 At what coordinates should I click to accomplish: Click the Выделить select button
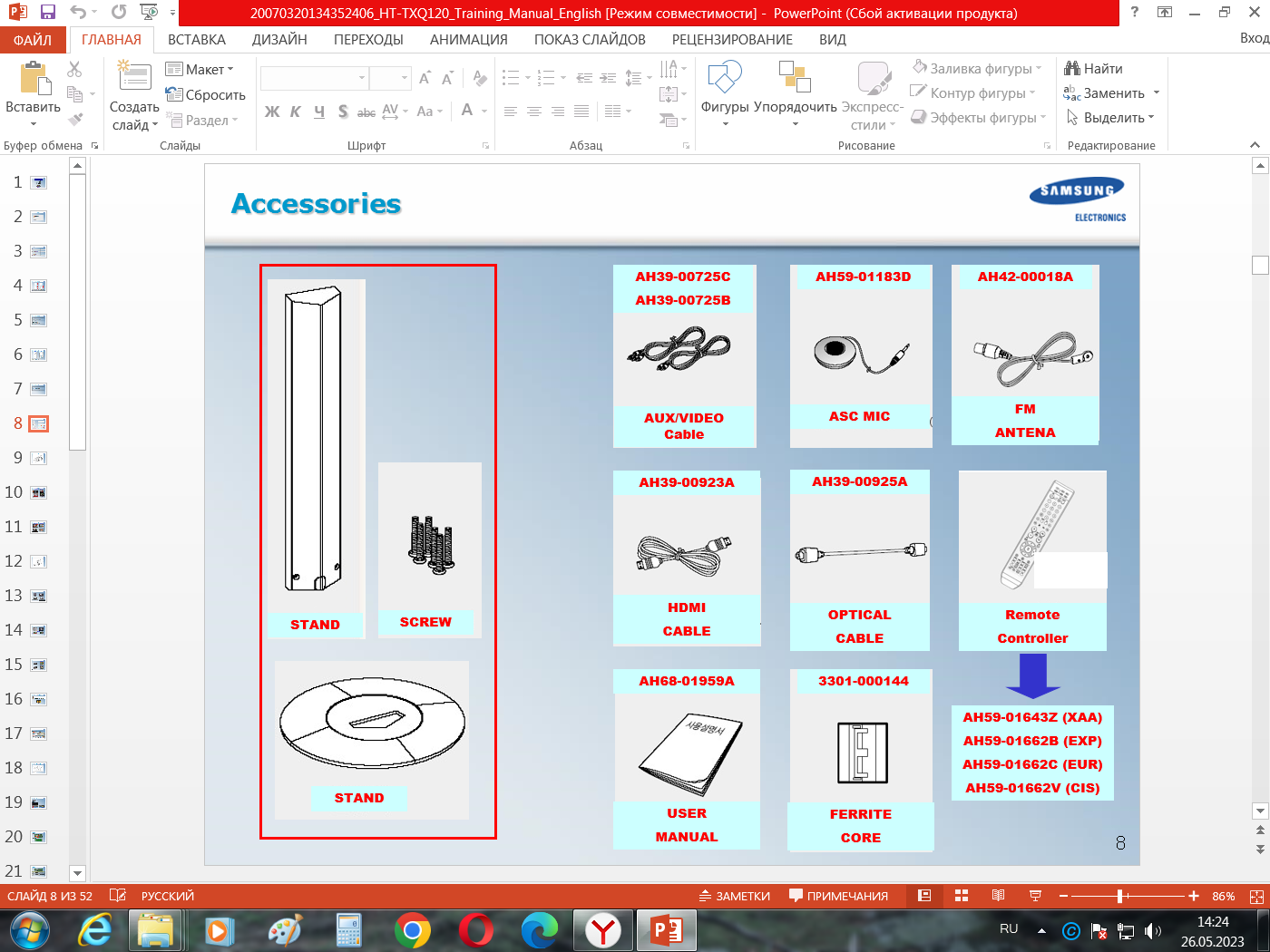(1111, 118)
